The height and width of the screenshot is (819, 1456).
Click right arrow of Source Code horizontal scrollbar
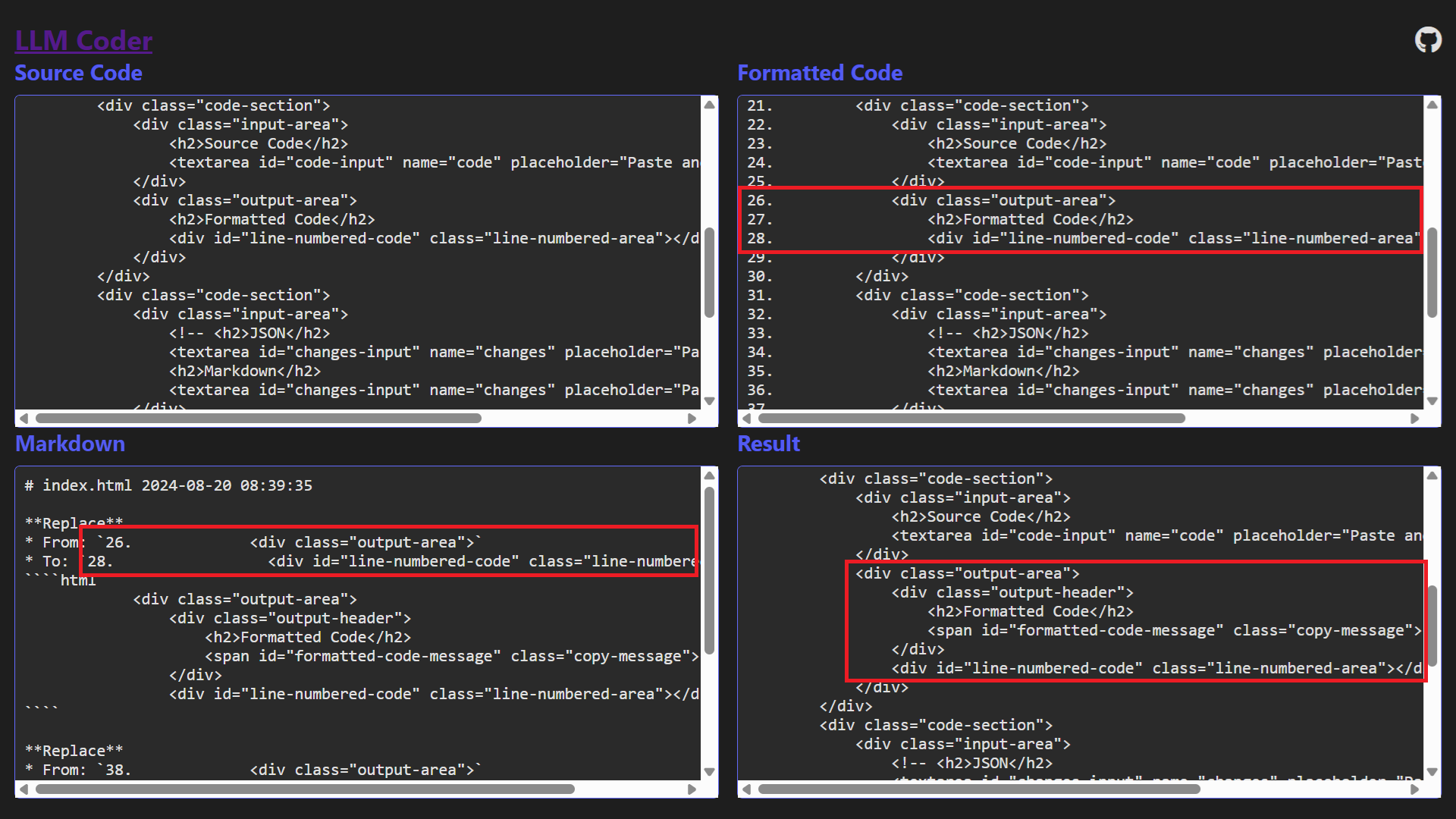point(692,419)
